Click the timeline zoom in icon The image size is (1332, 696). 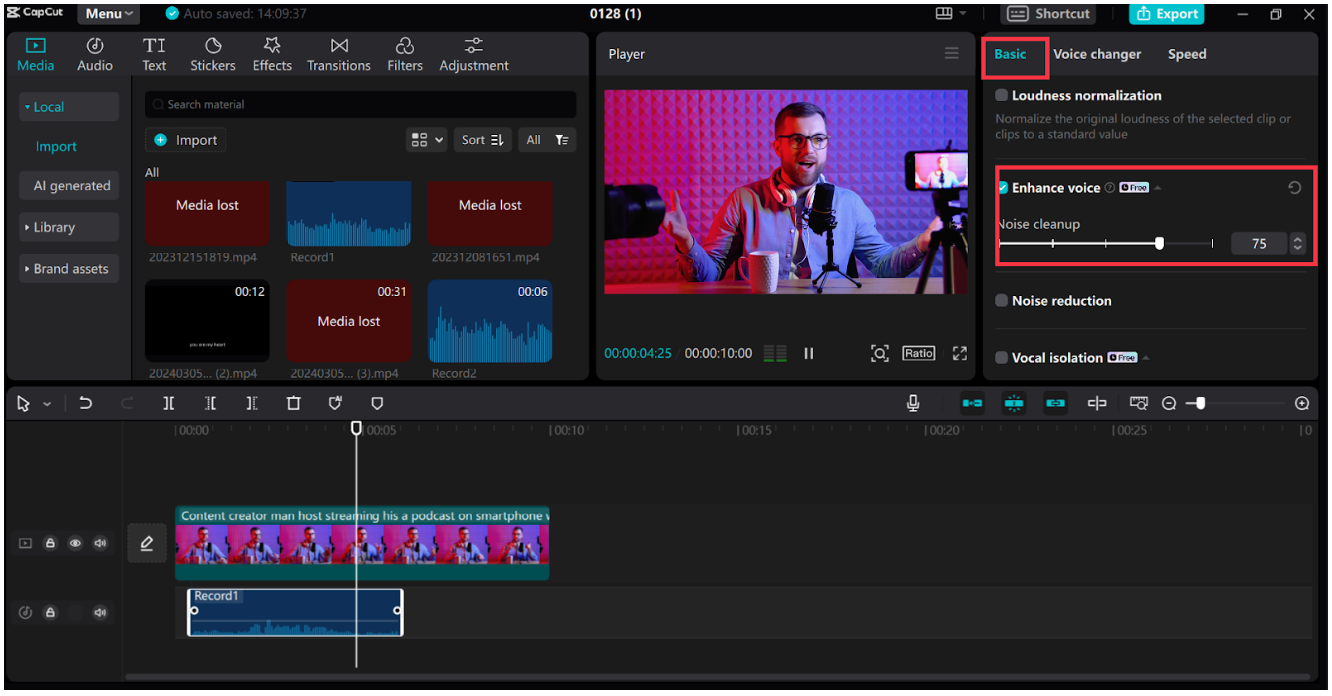point(1302,403)
